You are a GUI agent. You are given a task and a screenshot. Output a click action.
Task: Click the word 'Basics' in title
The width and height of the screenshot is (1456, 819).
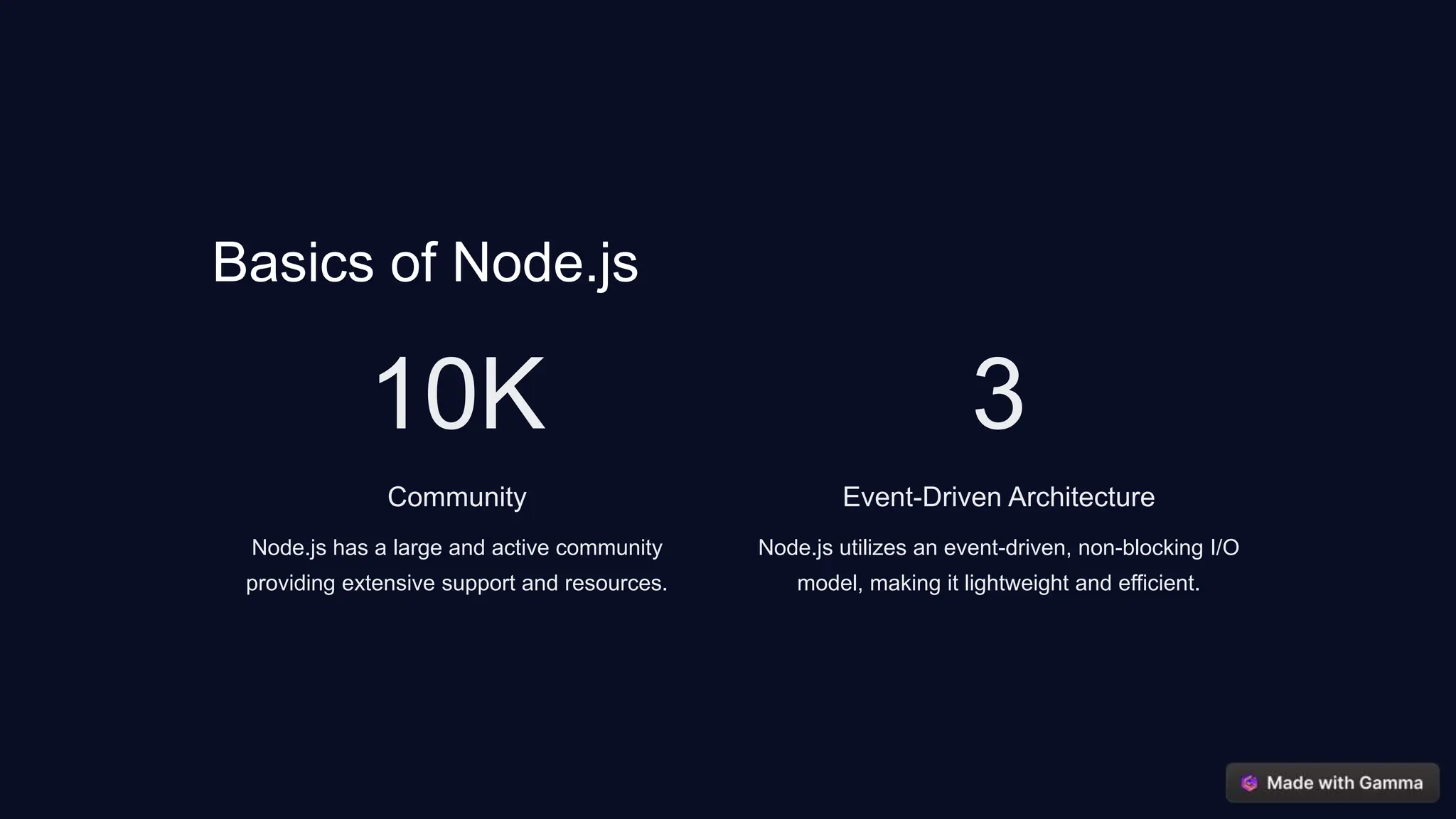(292, 262)
